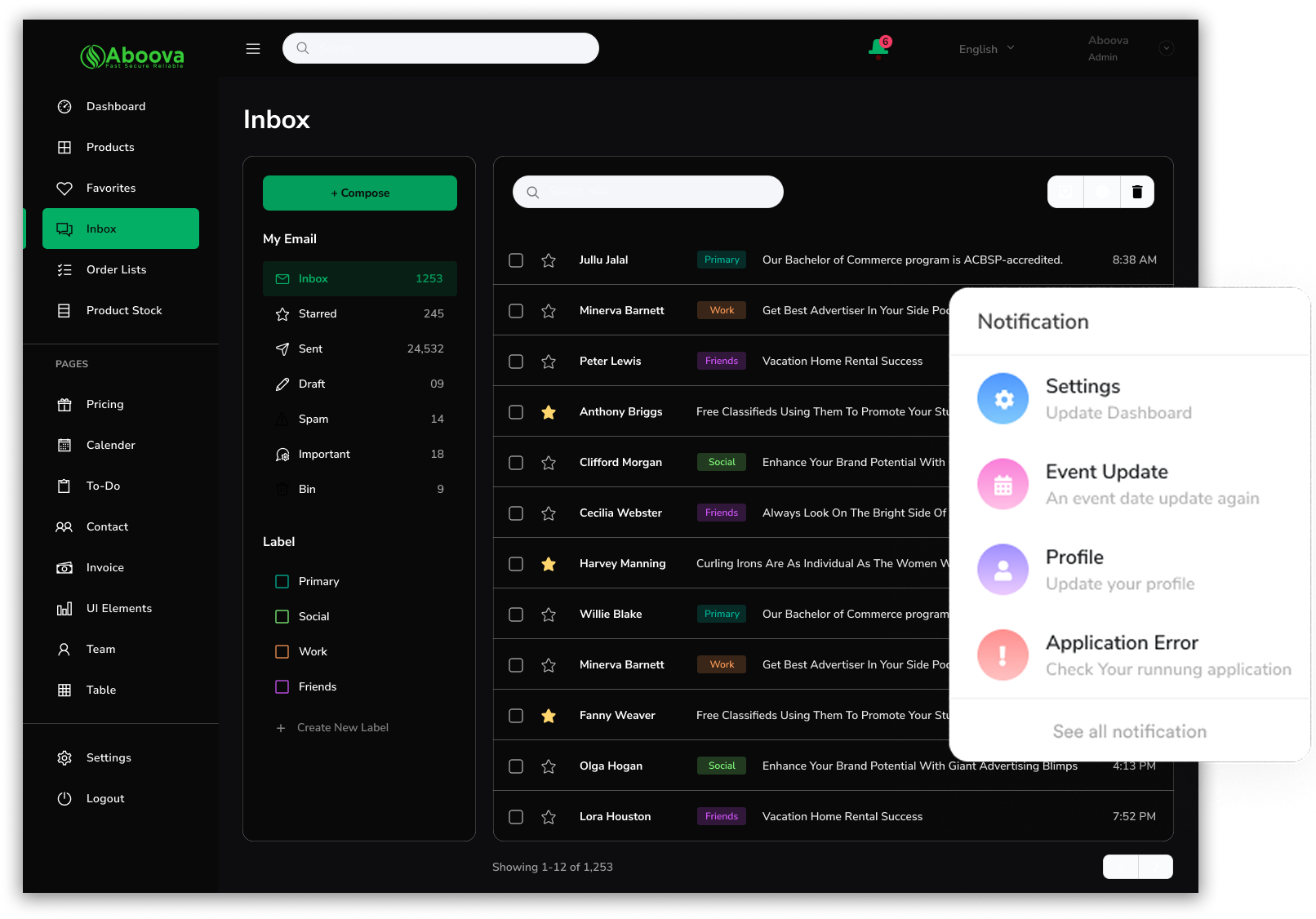
Task: Focus the mail search field
Action: click(648, 192)
